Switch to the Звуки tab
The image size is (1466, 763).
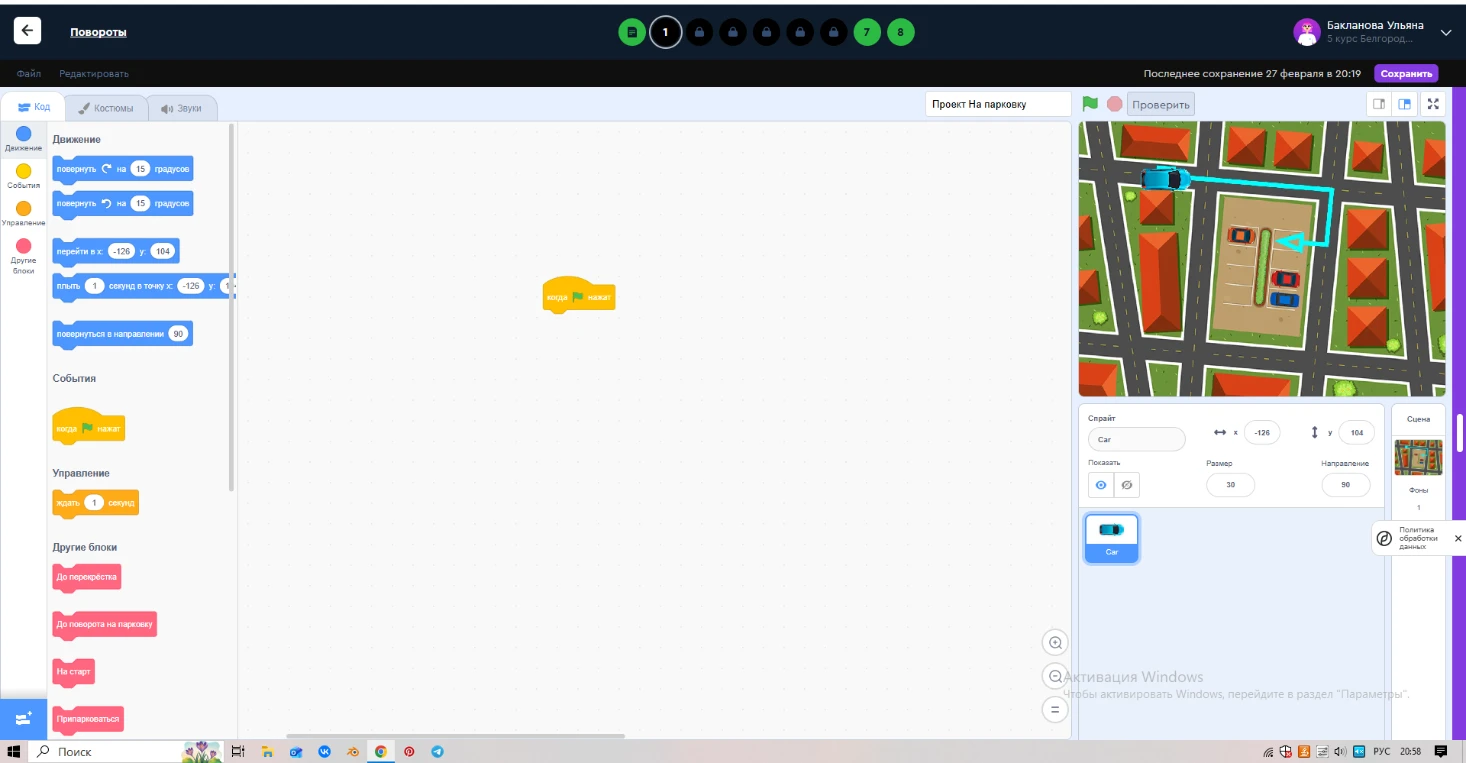pos(181,108)
